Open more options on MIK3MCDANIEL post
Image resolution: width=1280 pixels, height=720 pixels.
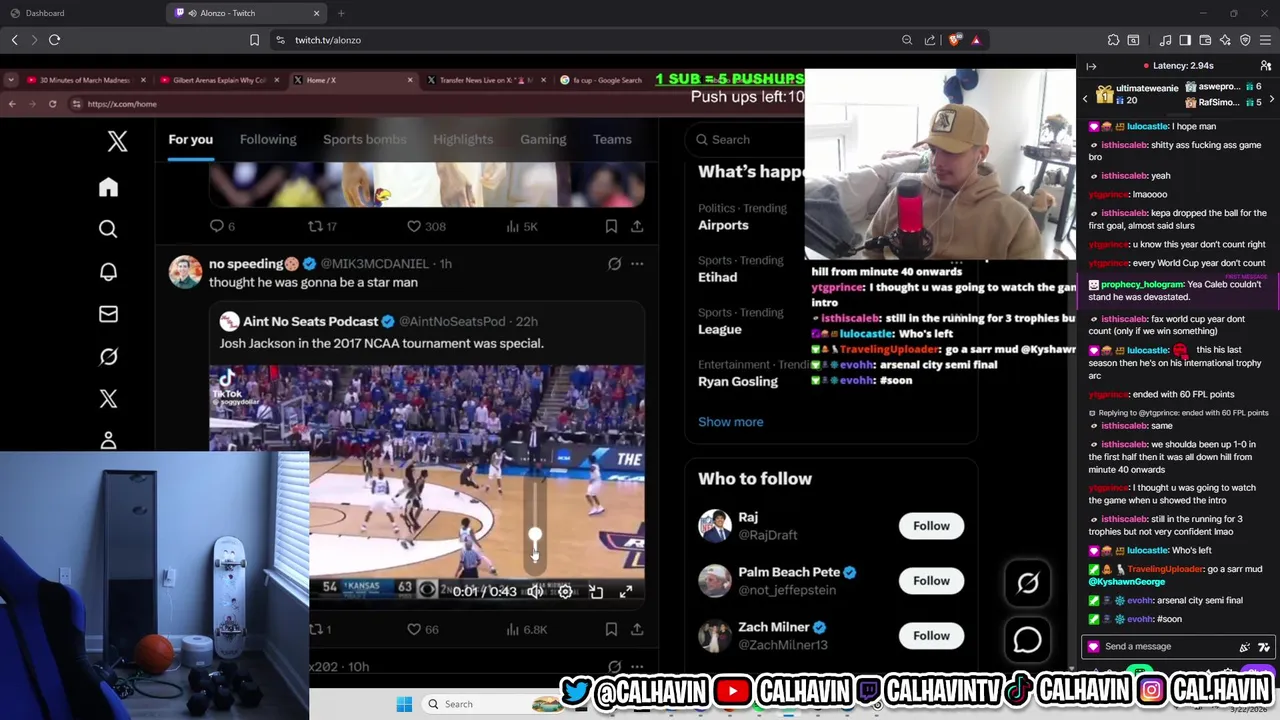(637, 264)
